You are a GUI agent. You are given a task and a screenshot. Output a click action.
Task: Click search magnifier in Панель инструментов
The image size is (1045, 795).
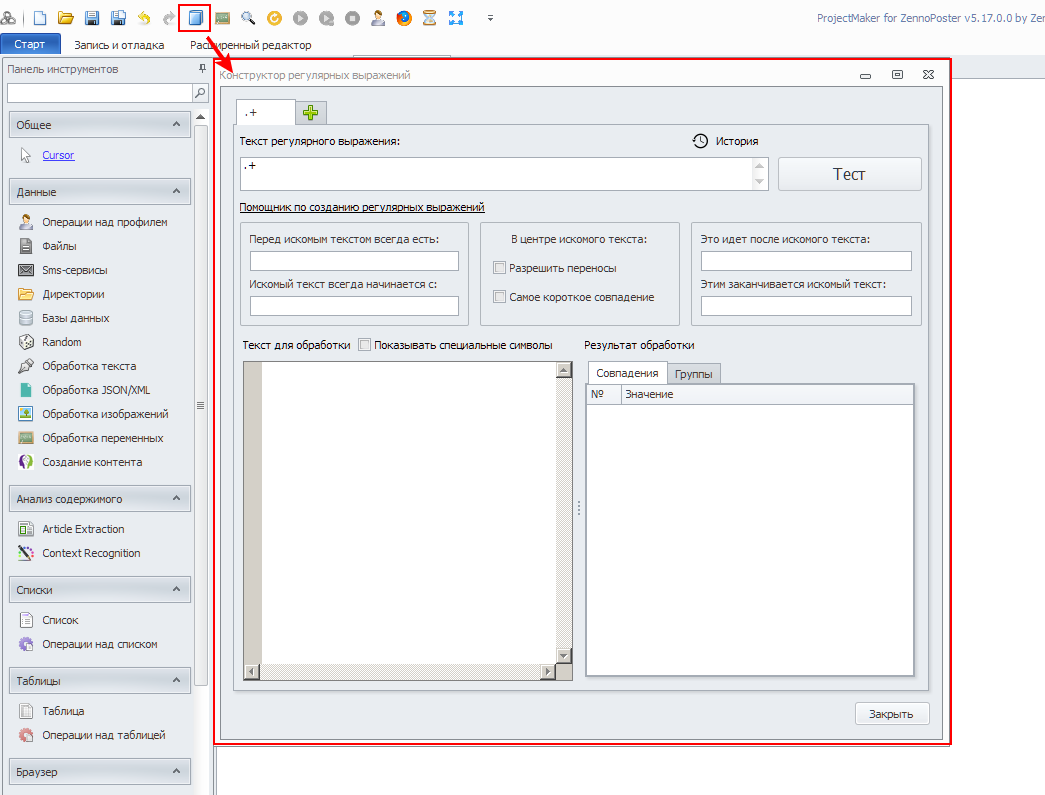pyautogui.click(x=200, y=93)
